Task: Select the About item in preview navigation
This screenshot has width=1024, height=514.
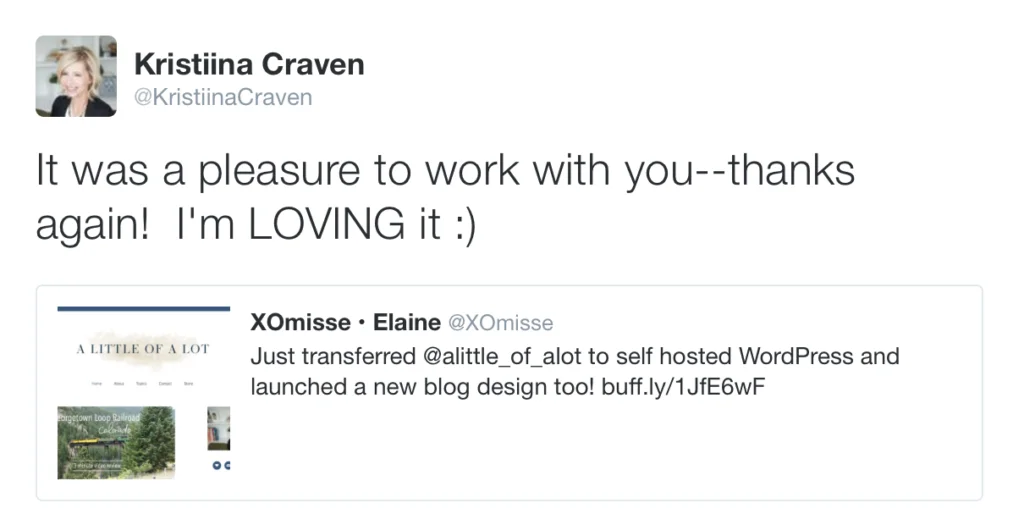Action: [119, 384]
